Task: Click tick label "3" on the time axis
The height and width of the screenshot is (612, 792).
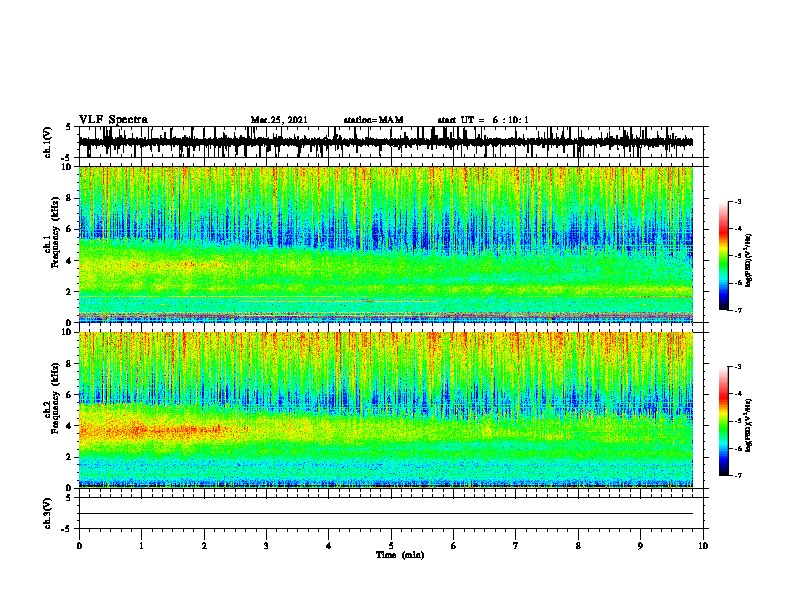Action: (266, 546)
